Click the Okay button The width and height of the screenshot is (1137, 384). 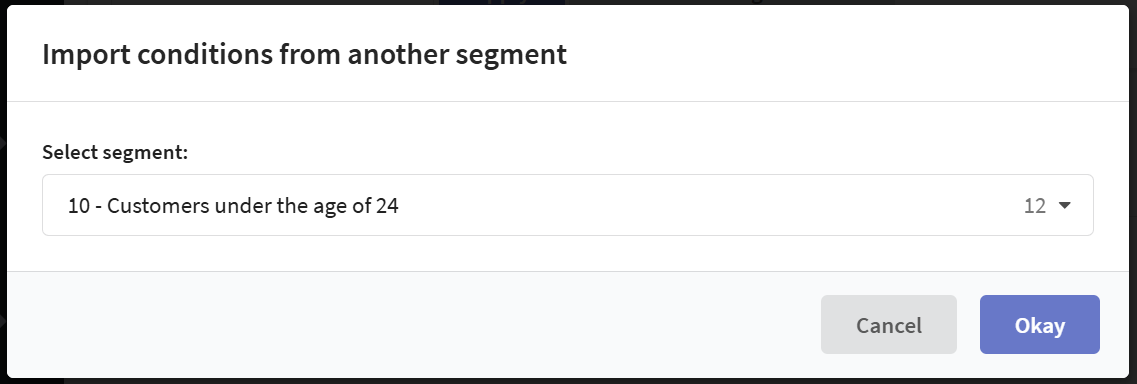(x=1040, y=325)
